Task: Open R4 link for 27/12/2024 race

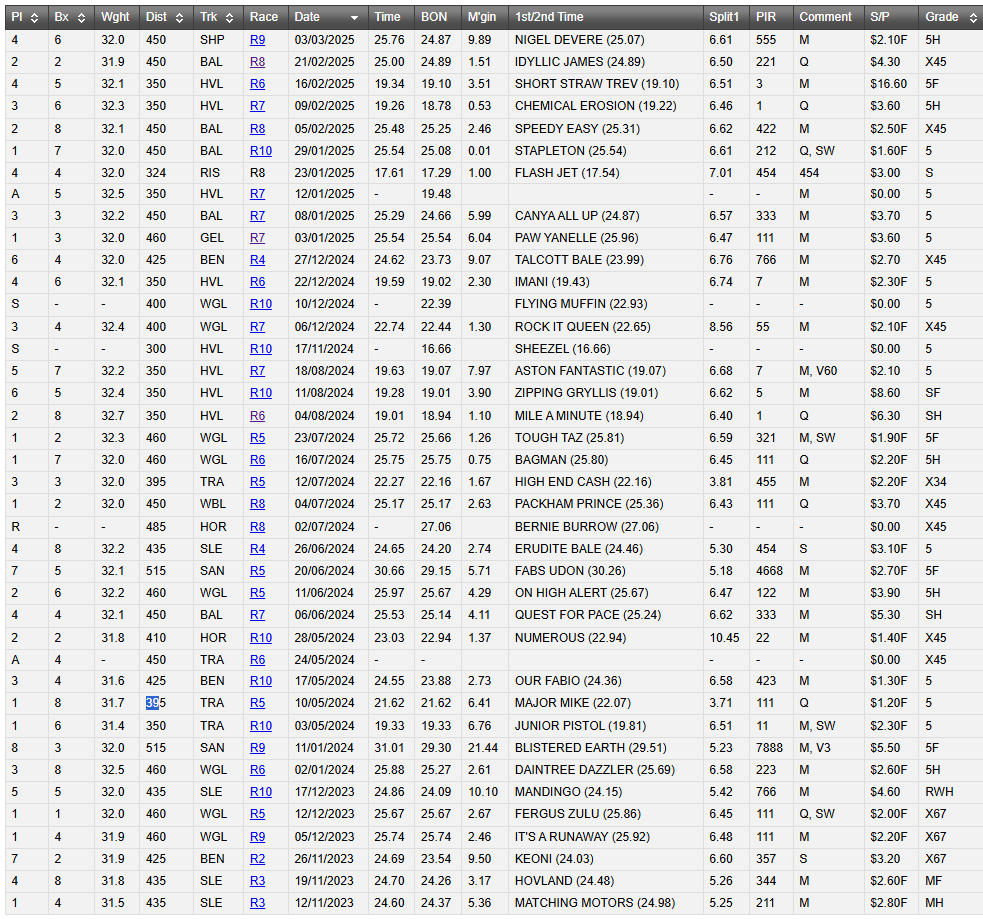Action: (x=257, y=260)
